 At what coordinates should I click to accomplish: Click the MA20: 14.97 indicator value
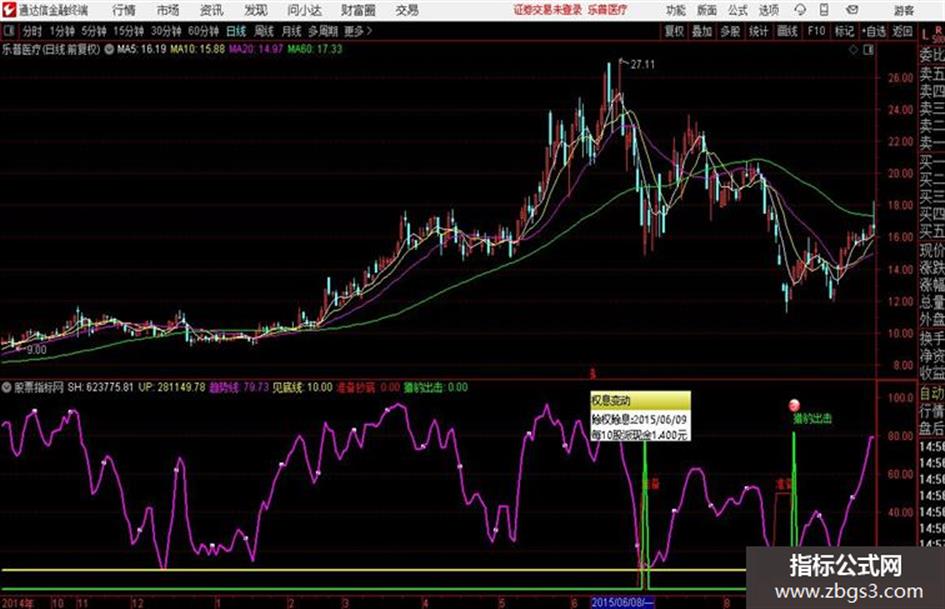coord(256,49)
